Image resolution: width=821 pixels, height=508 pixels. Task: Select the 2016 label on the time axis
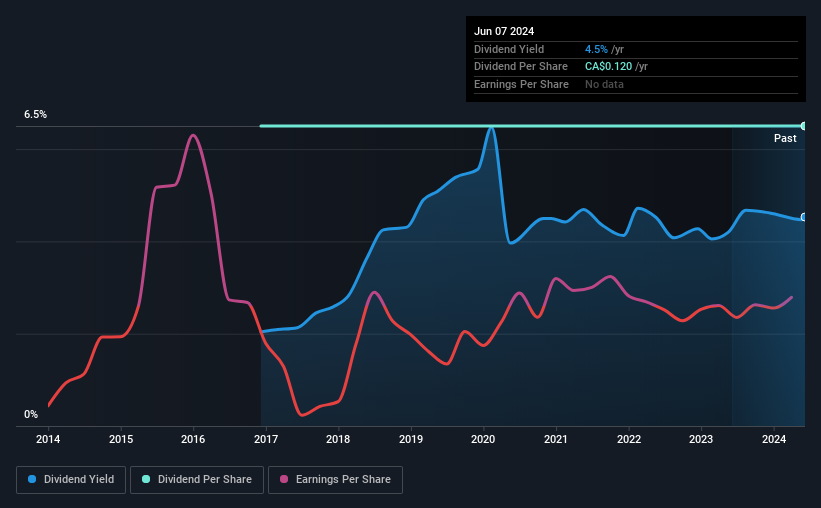click(193, 439)
